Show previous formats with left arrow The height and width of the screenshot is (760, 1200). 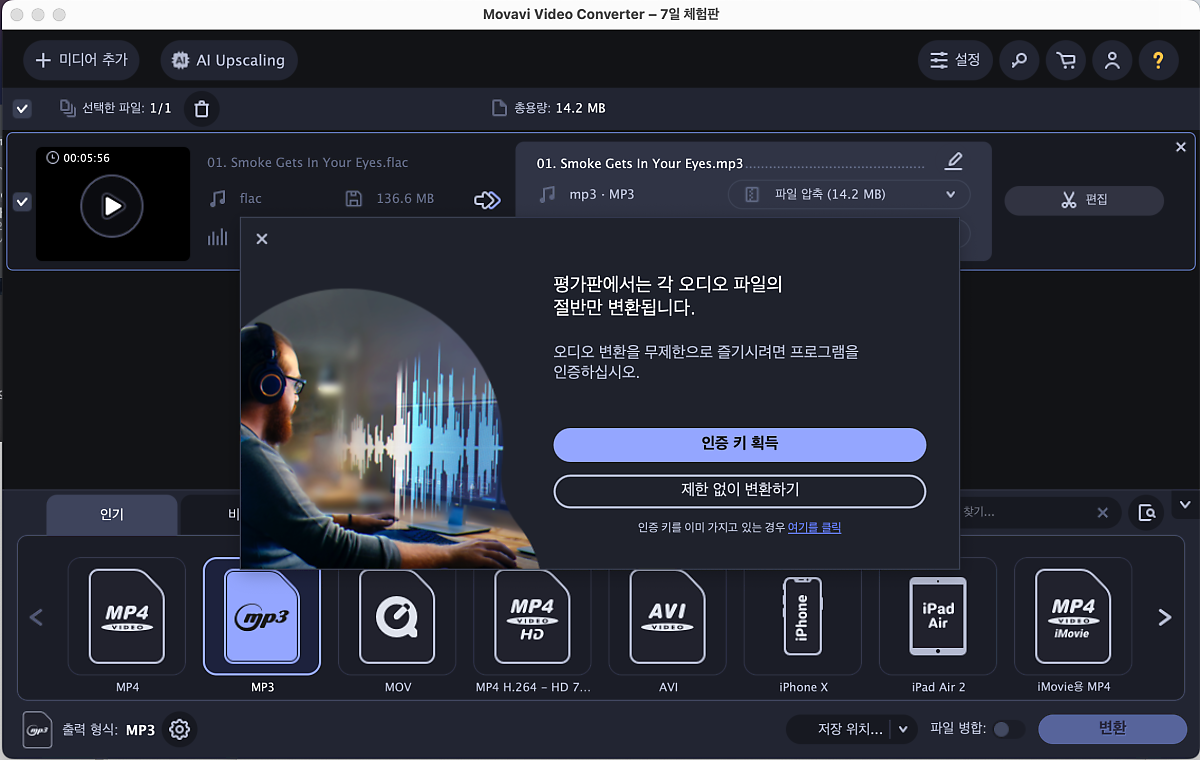(x=37, y=617)
